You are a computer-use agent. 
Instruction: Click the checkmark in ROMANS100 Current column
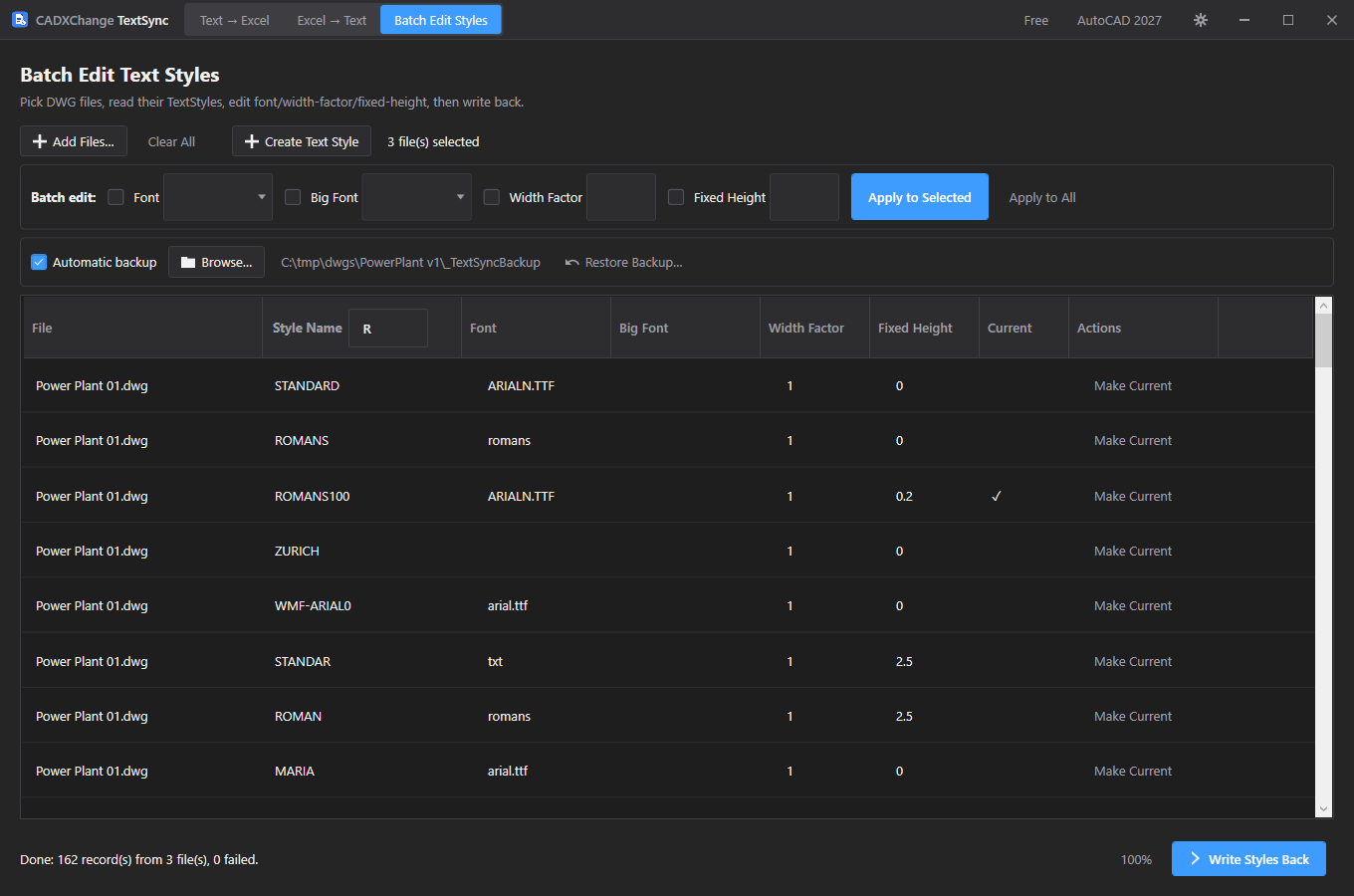[x=996, y=496]
